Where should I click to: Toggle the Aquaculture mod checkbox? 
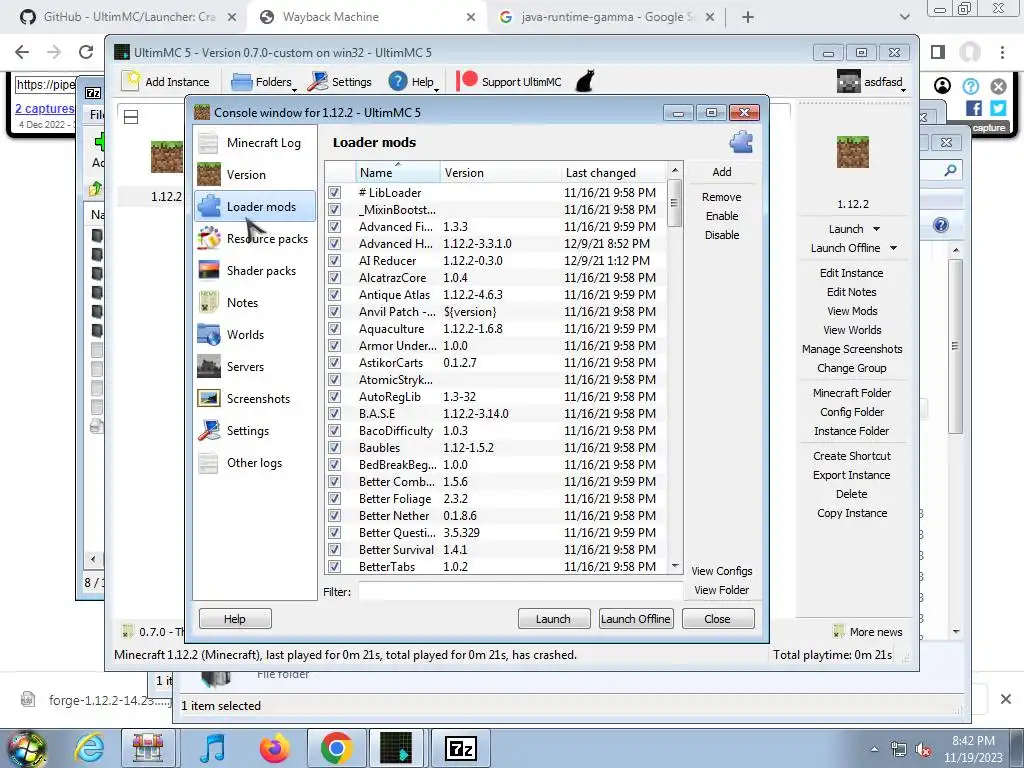tap(334, 328)
